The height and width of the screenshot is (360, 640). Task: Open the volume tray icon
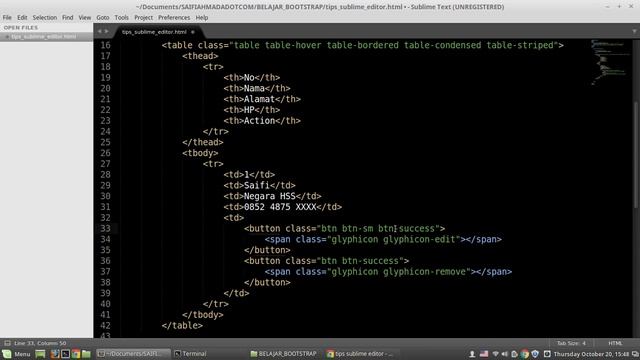(504, 354)
